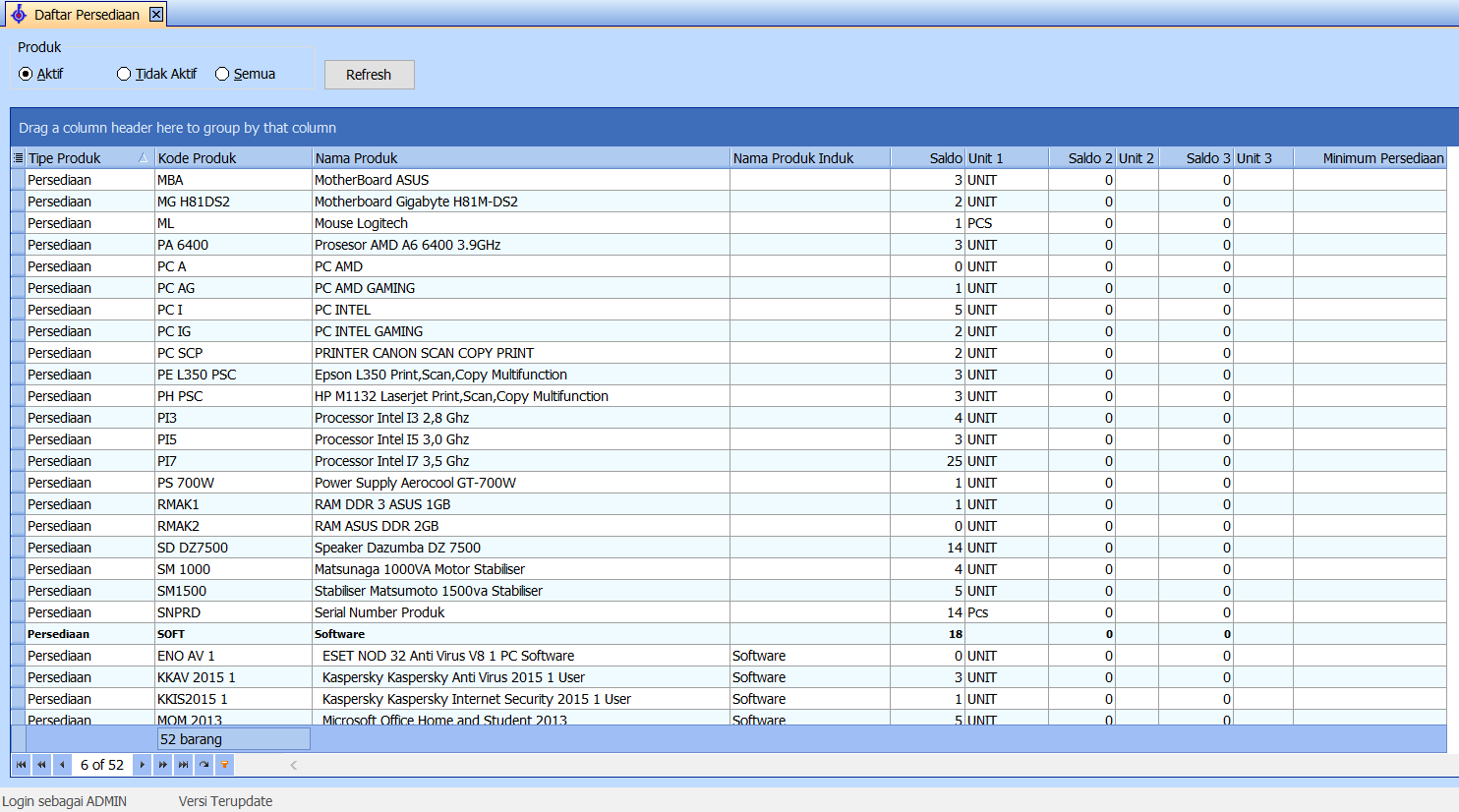This screenshot has height=812, width=1459.
Task: Move to the next record
Action: [143, 765]
